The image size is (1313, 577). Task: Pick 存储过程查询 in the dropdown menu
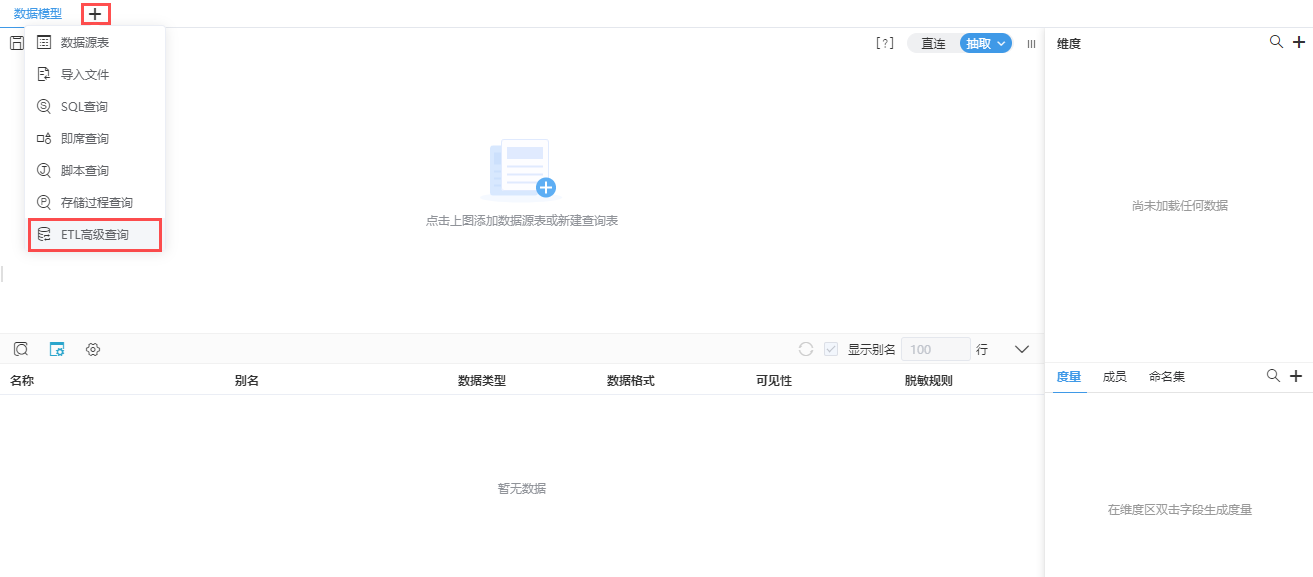click(94, 202)
